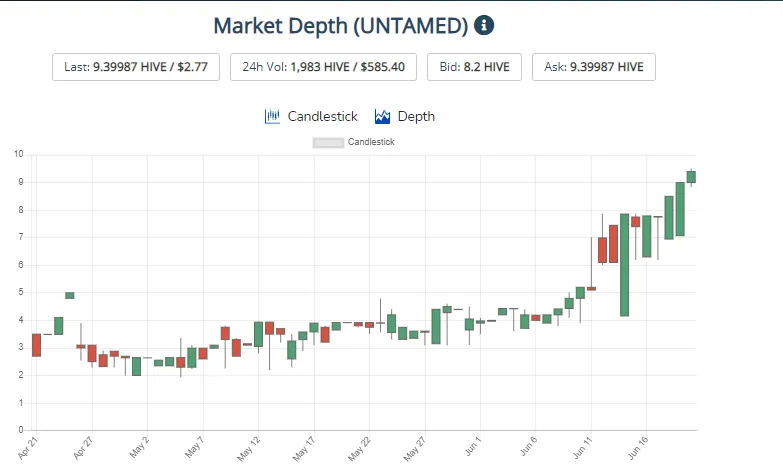This screenshot has width=783, height=472.
Task: Click the last green candle above 9
Action: (x=691, y=177)
